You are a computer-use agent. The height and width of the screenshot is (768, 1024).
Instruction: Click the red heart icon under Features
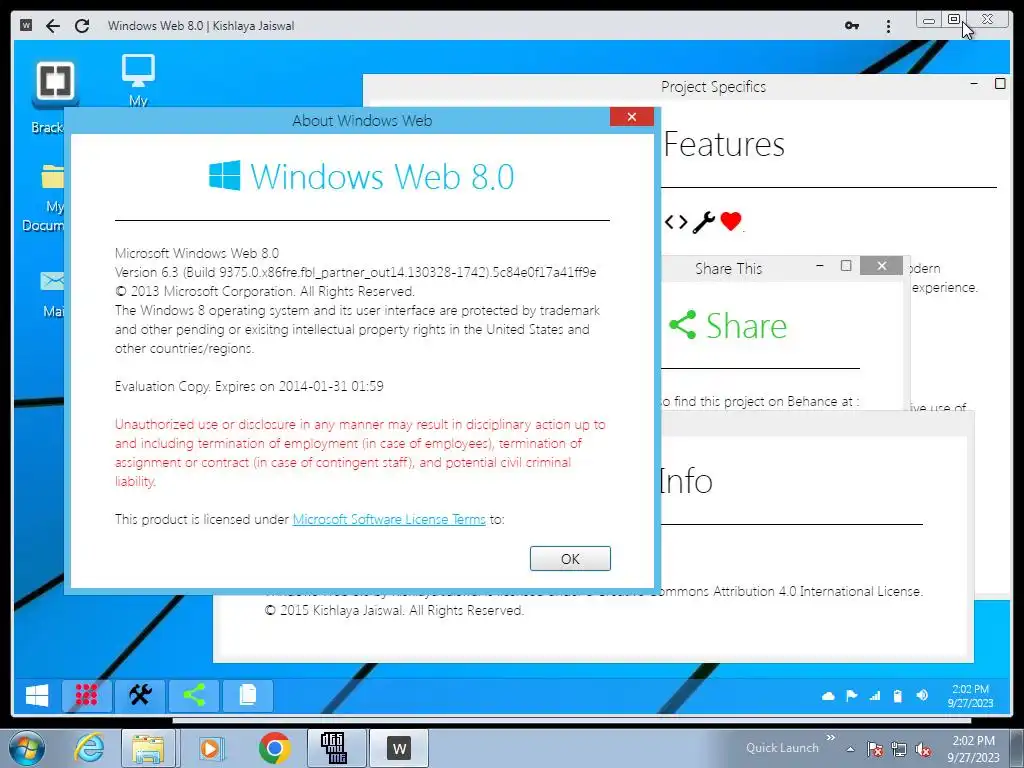(x=731, y=221)
